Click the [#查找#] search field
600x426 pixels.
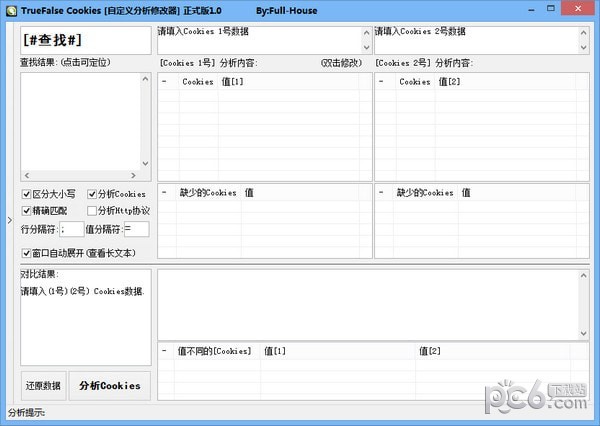click(x=84, y=41)
